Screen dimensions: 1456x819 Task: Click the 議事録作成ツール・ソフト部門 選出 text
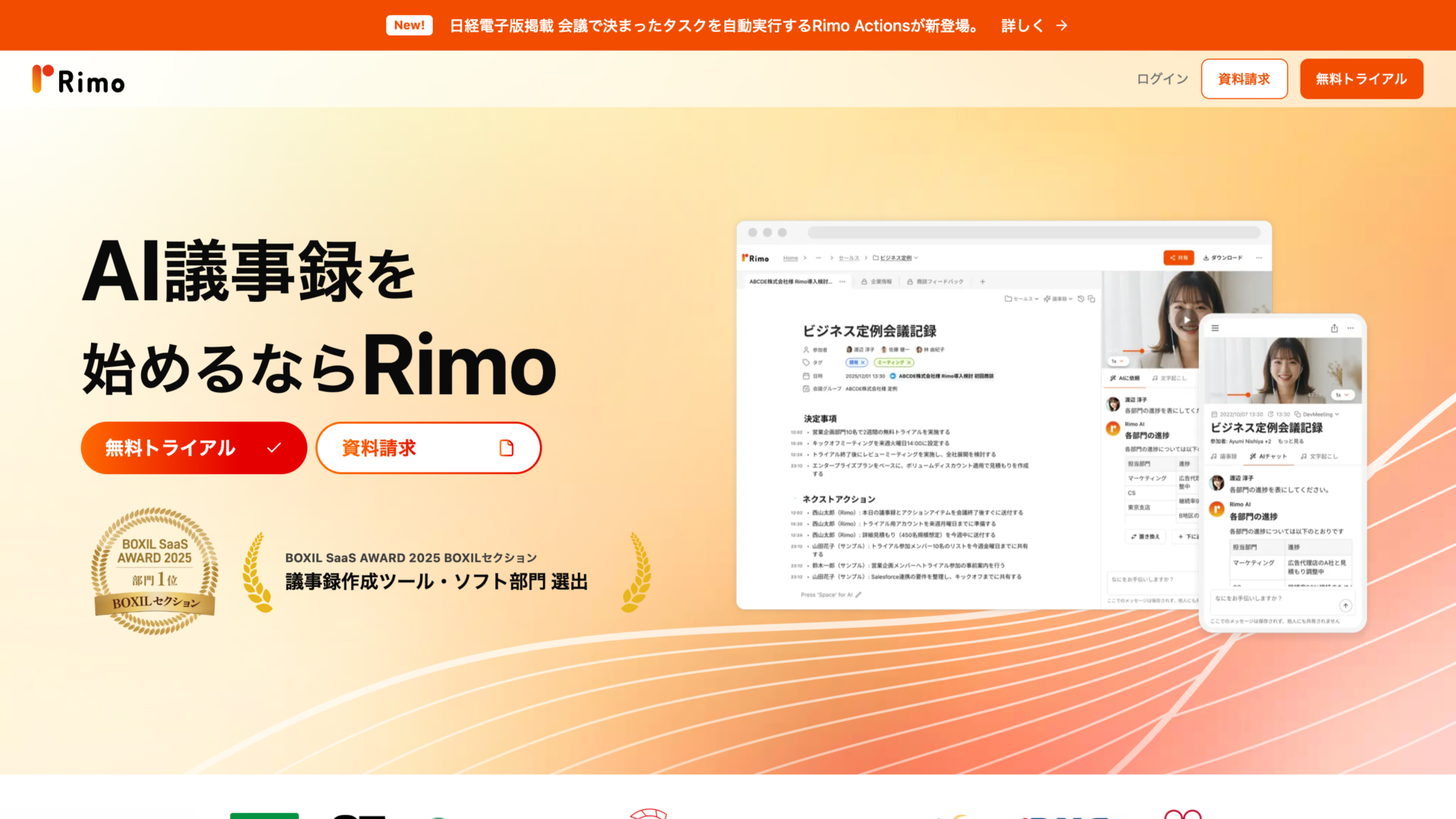[436, 582]
